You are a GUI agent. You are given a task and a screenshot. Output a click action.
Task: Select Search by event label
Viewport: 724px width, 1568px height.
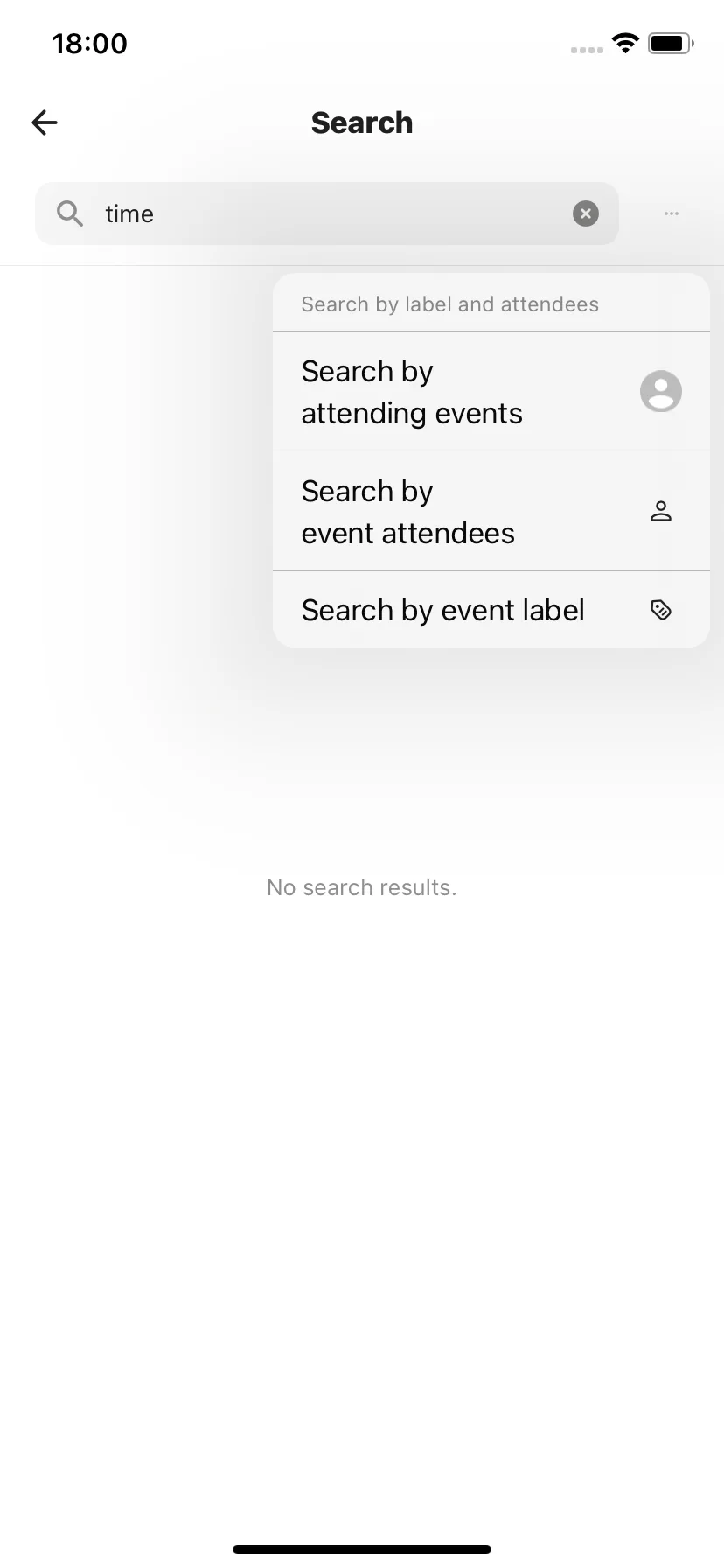(x=491, y=610)
